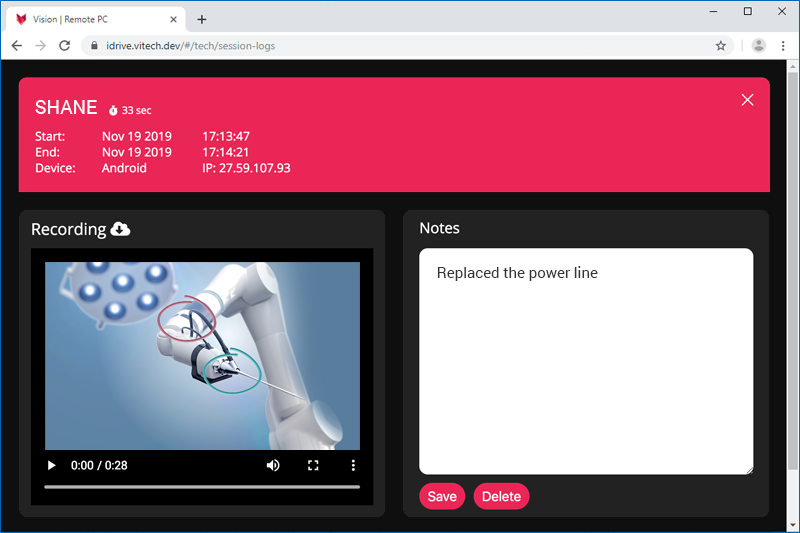
Task: Minimize the browser window
Action: point(713,11)
